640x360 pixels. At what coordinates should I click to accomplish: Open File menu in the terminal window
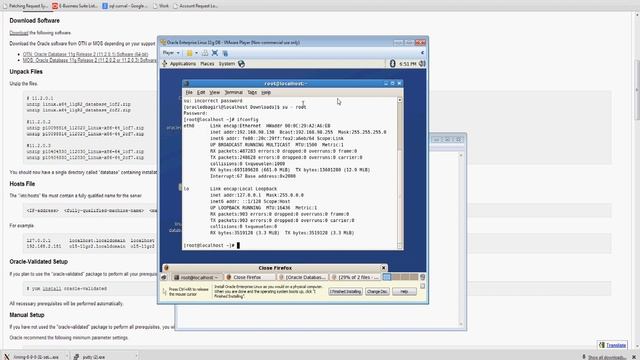point(189,93)
